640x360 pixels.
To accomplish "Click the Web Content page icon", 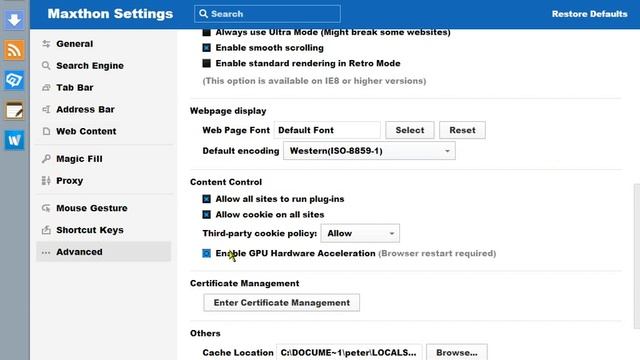I will (x=46, y=131).
